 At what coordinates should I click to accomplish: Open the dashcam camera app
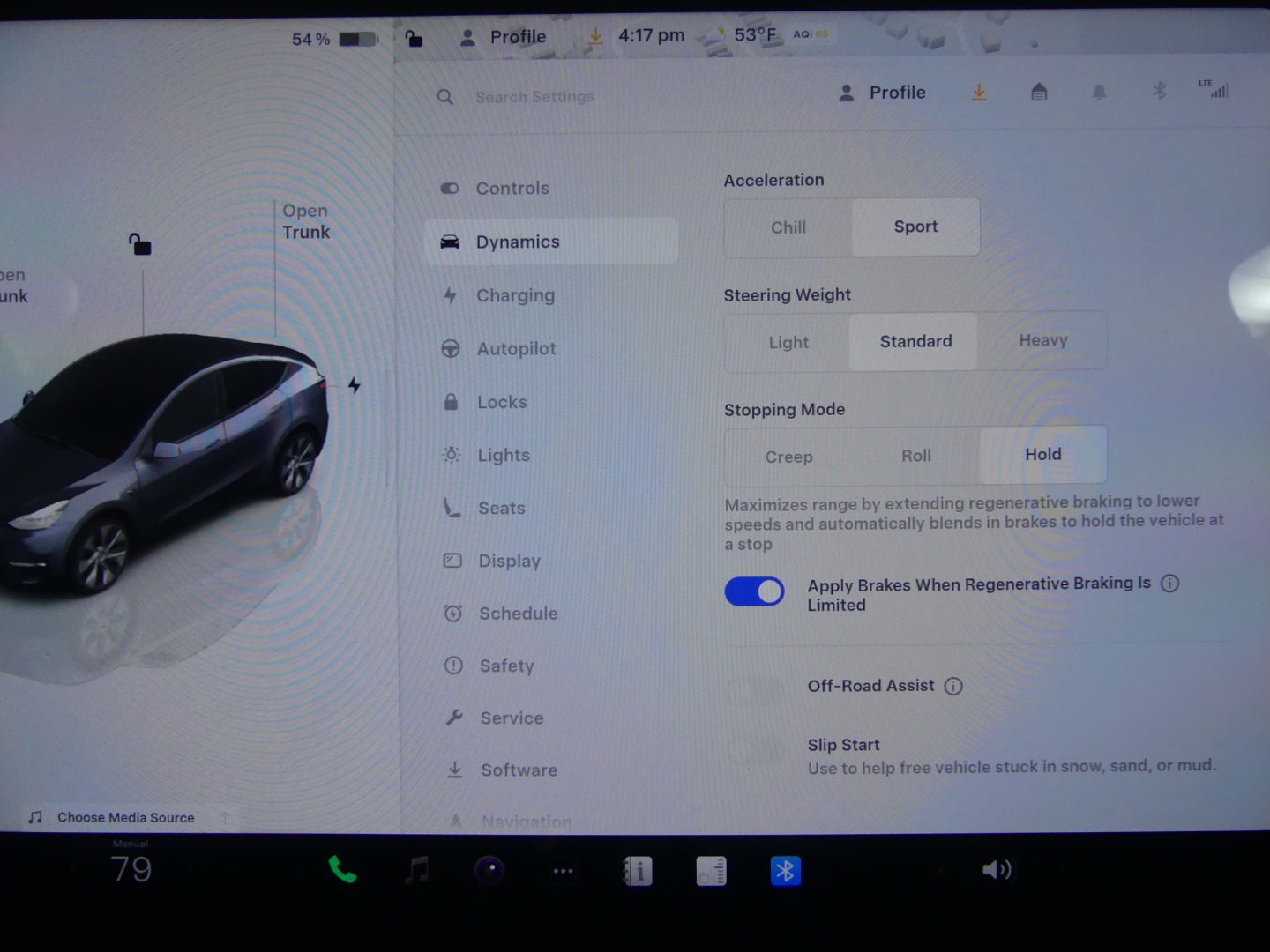point(489,871)
